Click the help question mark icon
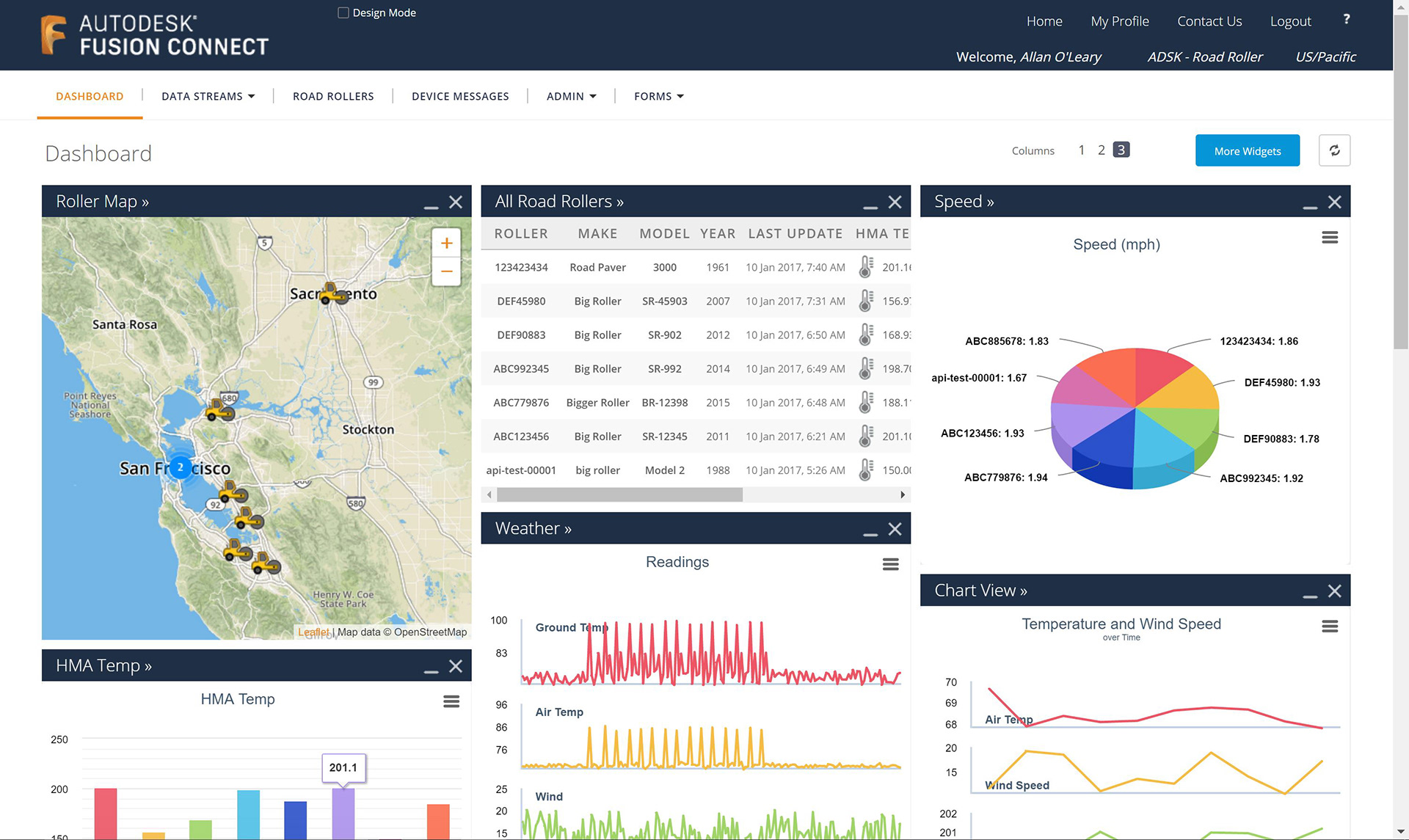1409x840 pixels. click(1346, 20)
